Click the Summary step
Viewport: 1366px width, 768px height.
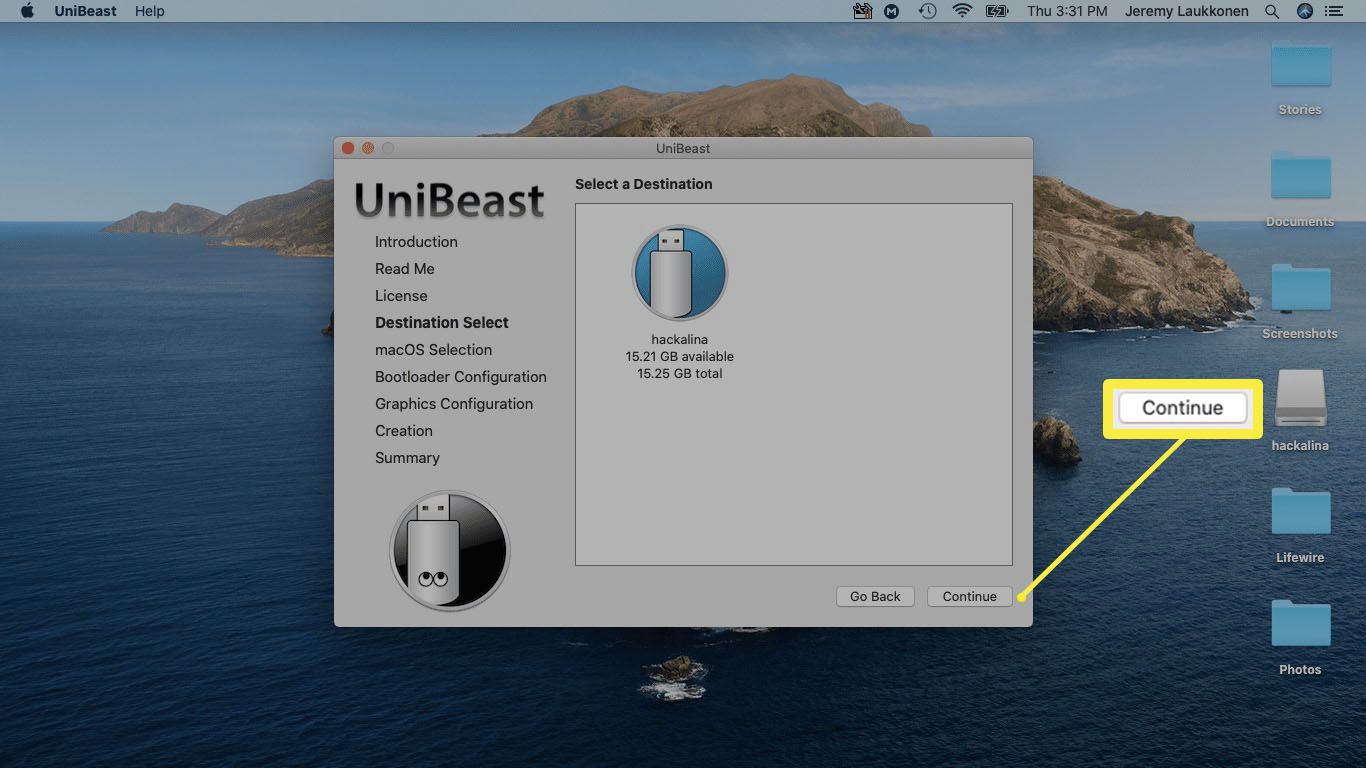[407, 458]
